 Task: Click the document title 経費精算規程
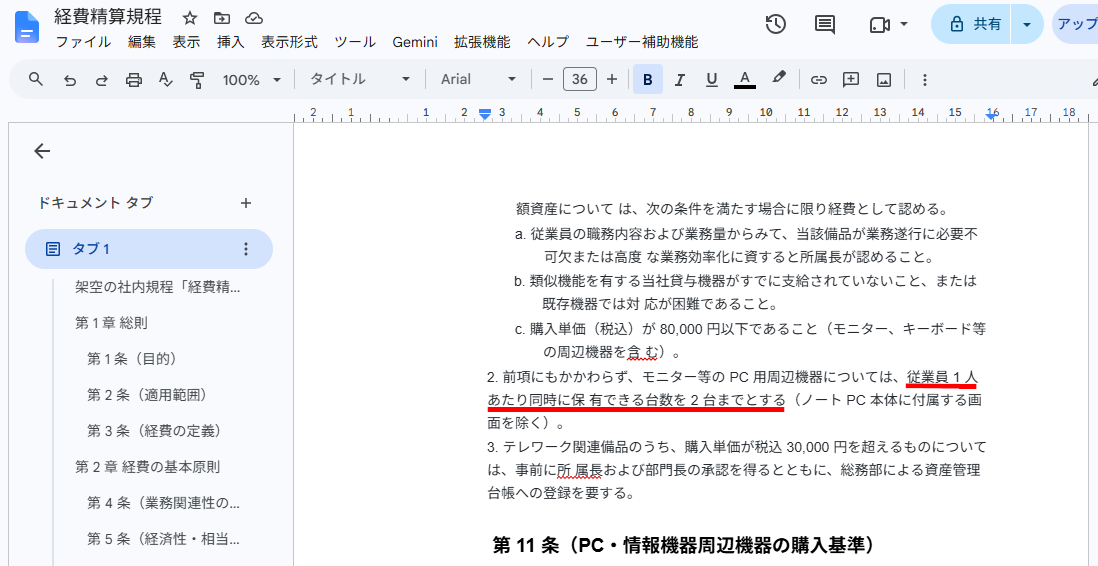point(109,17)
